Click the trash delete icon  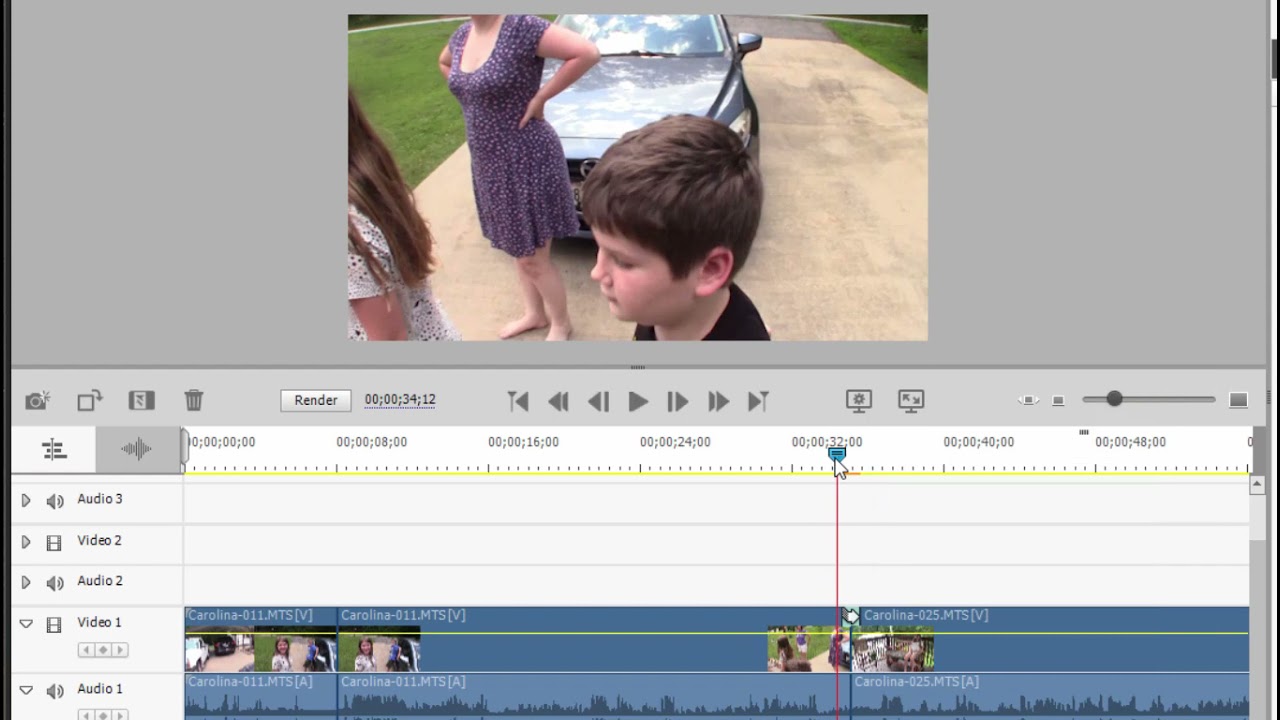[x=194, y=401]
